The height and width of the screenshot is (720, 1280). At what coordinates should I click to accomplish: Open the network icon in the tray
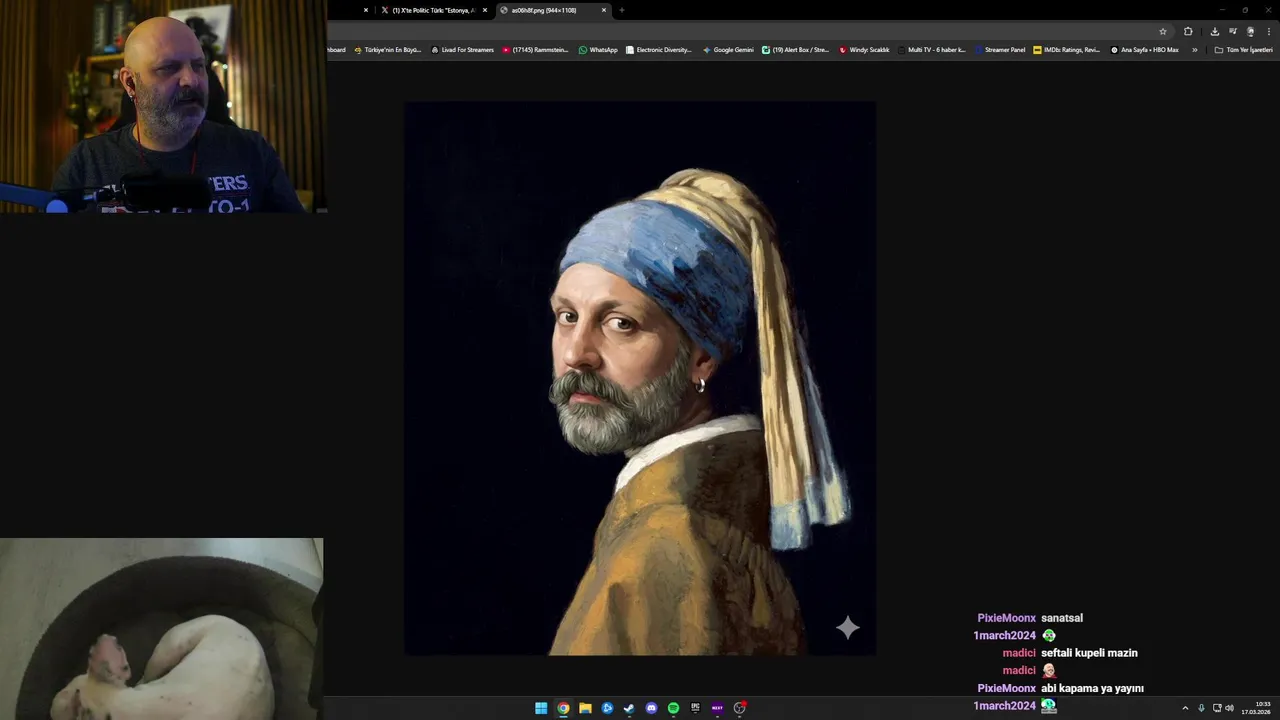(x=1217, y=708)
